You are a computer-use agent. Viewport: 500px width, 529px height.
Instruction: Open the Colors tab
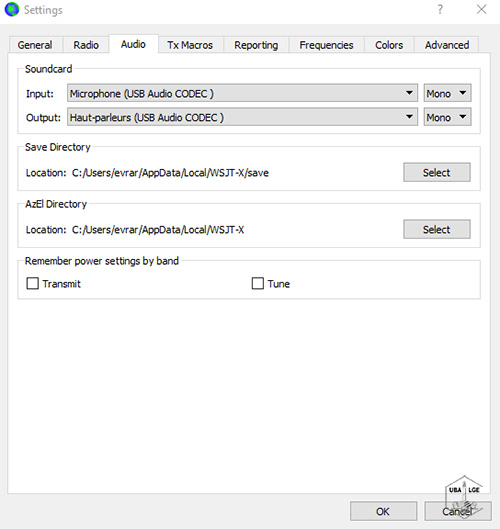tap(389, 45)
